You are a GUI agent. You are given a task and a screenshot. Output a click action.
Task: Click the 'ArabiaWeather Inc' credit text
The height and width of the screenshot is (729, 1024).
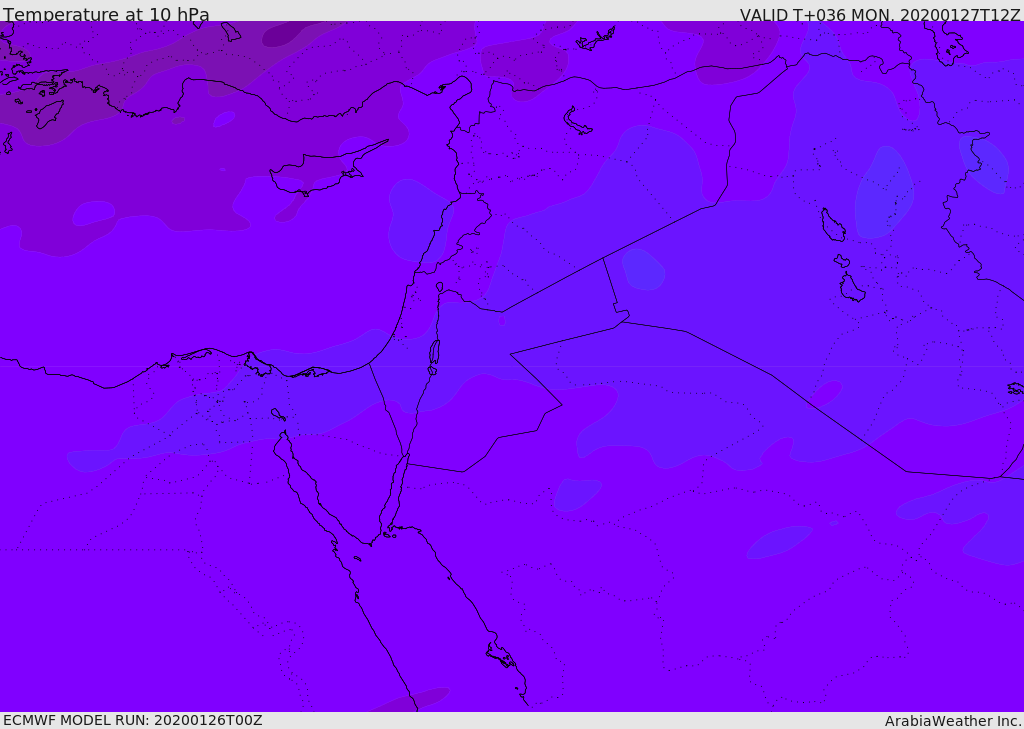[x=952, y=721]
